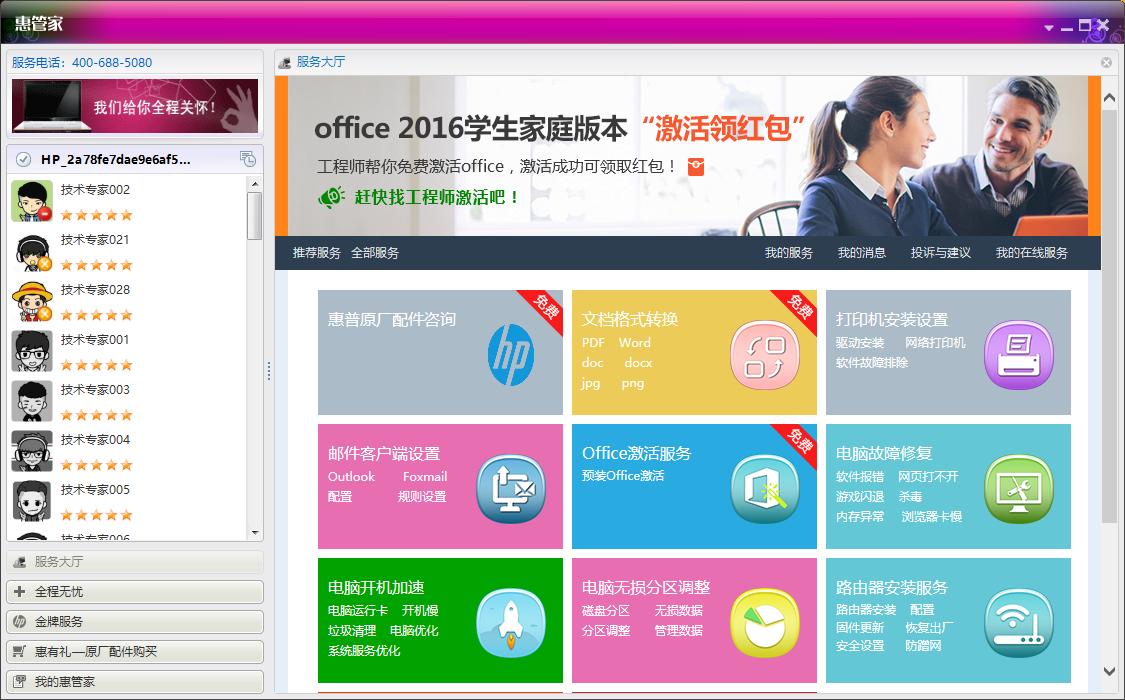Open the 电脑故障修复 tile title
This screenshot has height=700, width=1125.
point(884,453)
